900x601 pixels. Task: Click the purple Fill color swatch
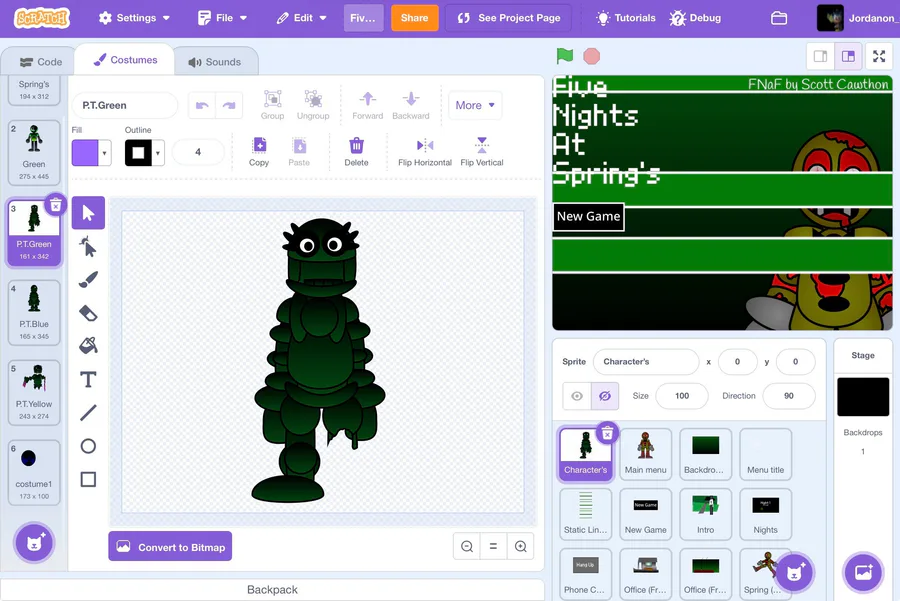pos(85,153)
